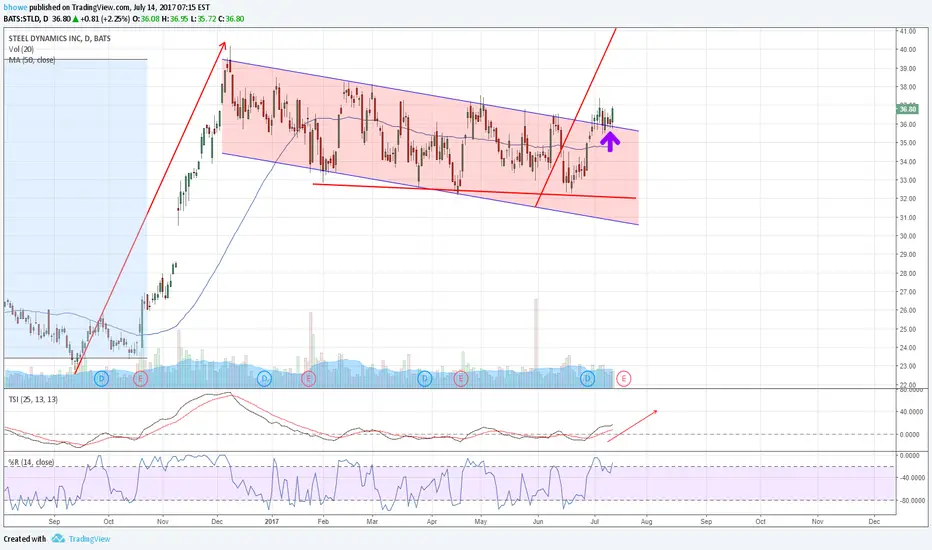932x550 pixels.
Task: Click the Jun label on time axis
Action: point(538,521)
